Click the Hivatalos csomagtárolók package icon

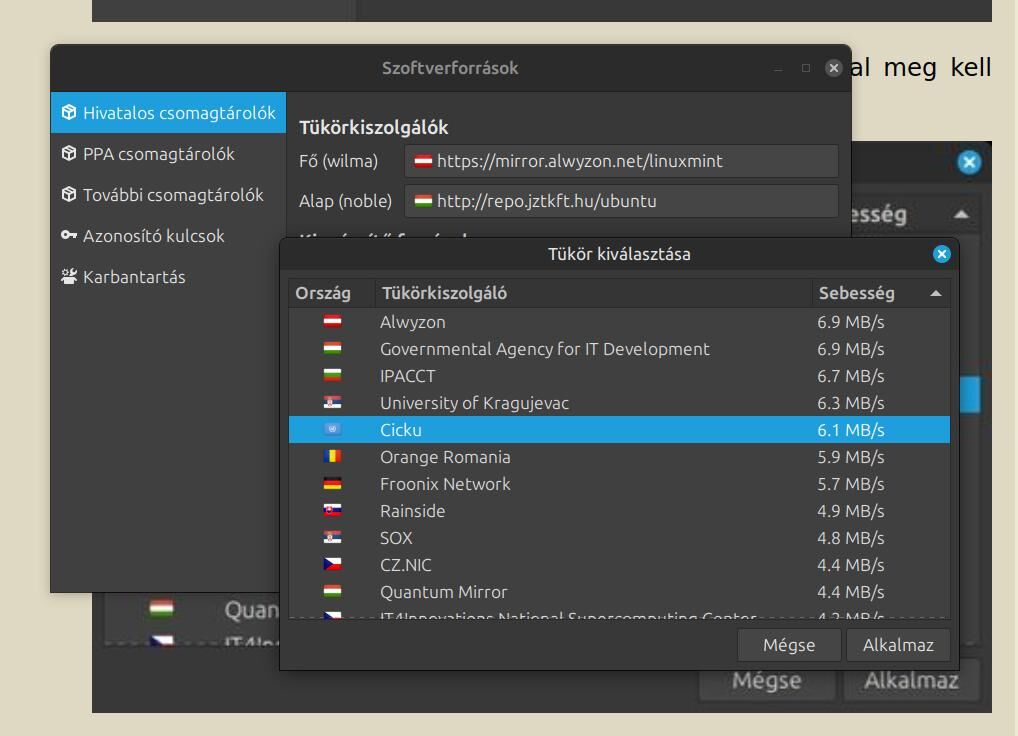(x=69, y=112)
